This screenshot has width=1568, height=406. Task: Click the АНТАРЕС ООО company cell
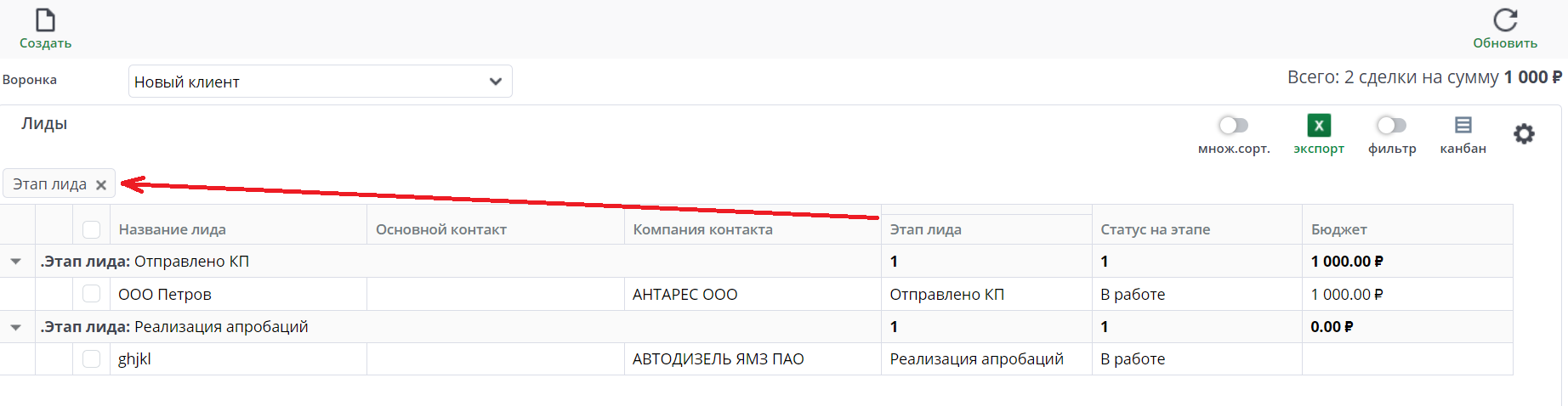[x=685, y=295]
